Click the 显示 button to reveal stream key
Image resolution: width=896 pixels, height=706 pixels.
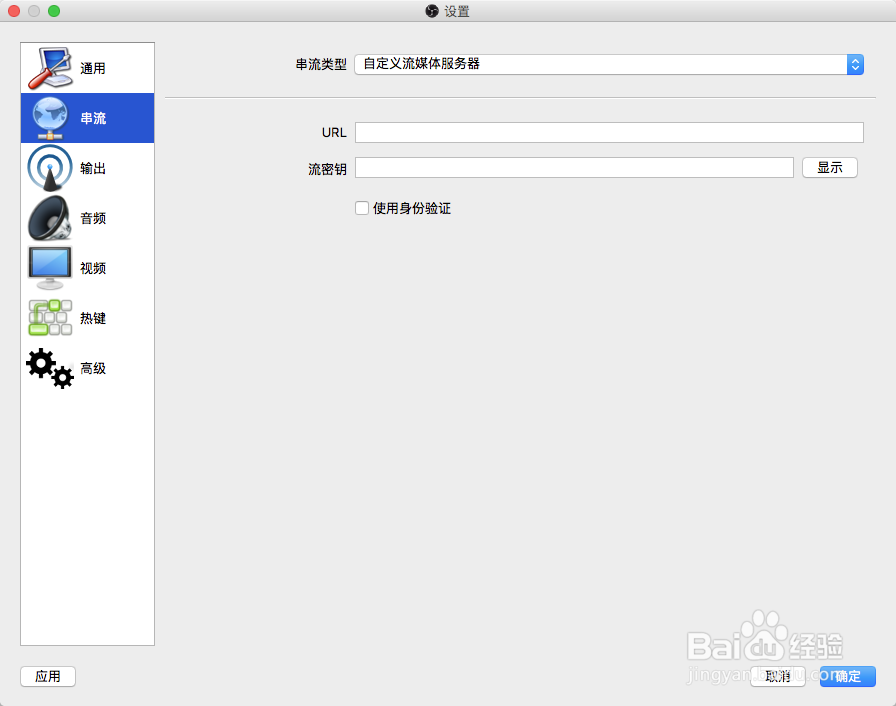(x=830, y=167)
